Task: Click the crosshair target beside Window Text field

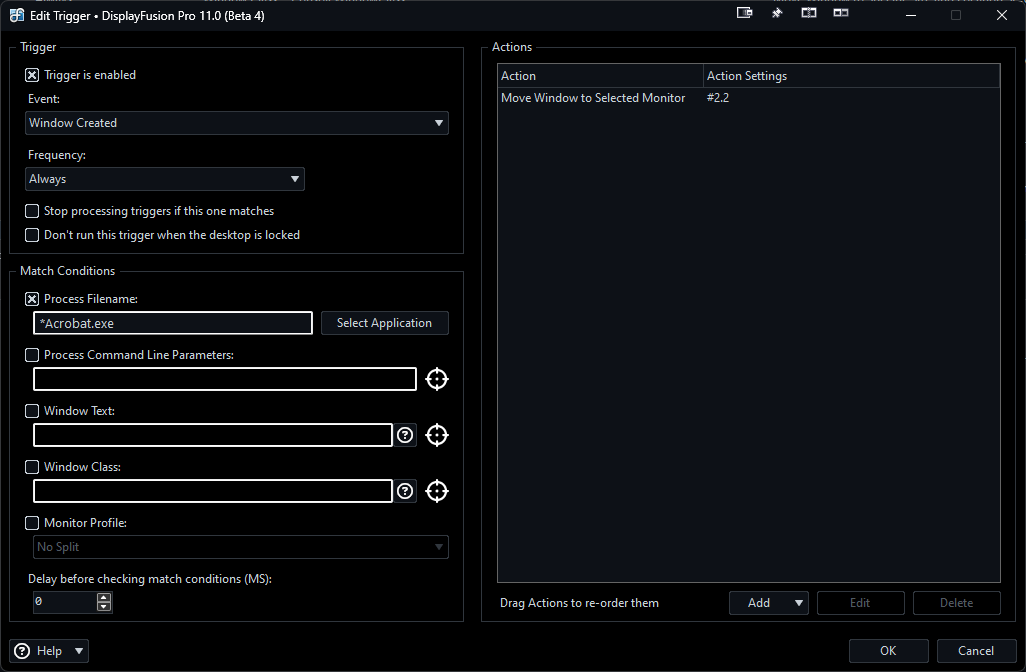Action: (437, 435)
